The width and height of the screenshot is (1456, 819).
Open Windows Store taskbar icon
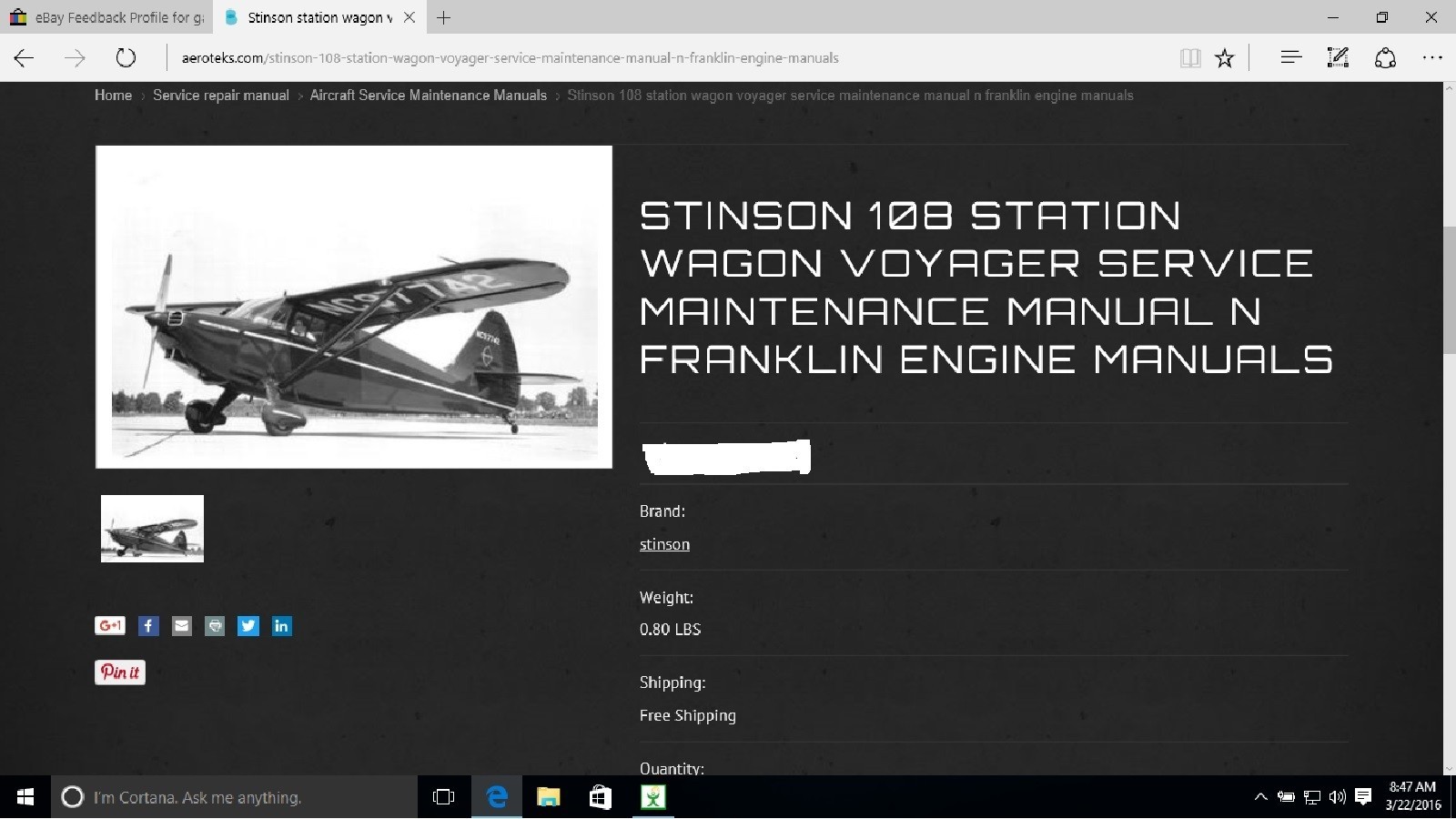pyautogui.click(x=601, y=797)
